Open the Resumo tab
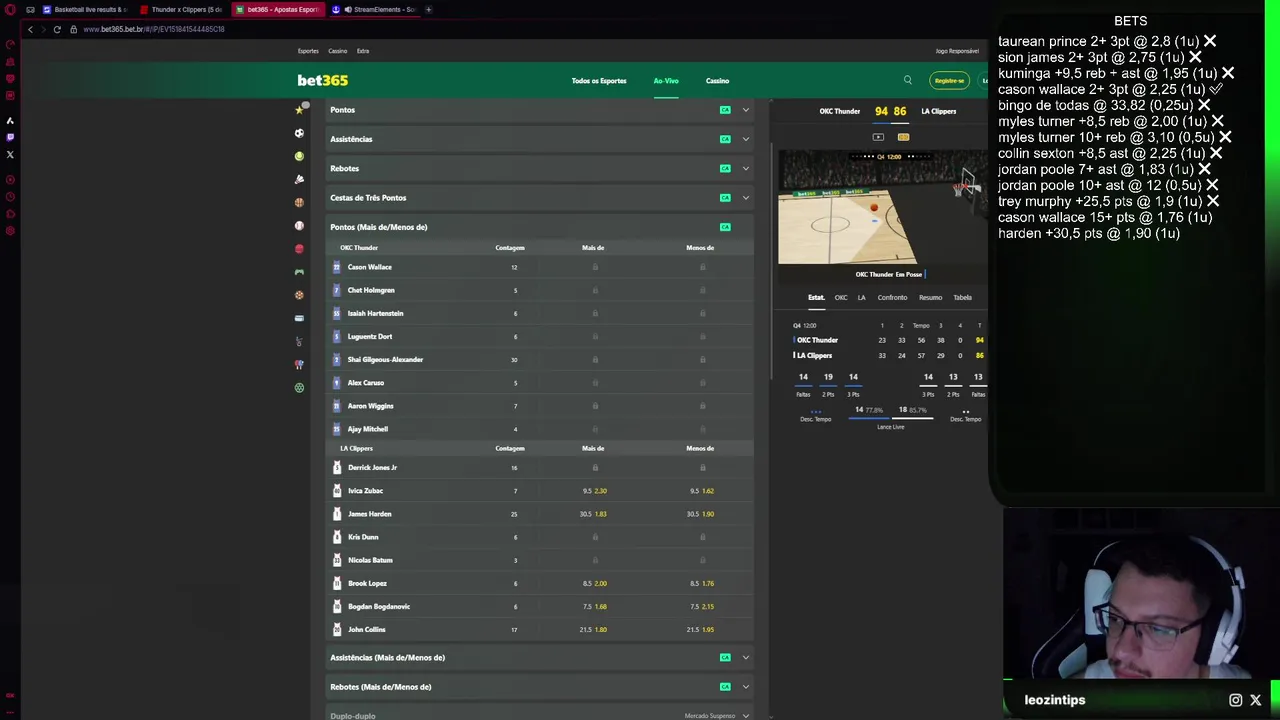The image size is (1280, 720). [x=930, y=297]
